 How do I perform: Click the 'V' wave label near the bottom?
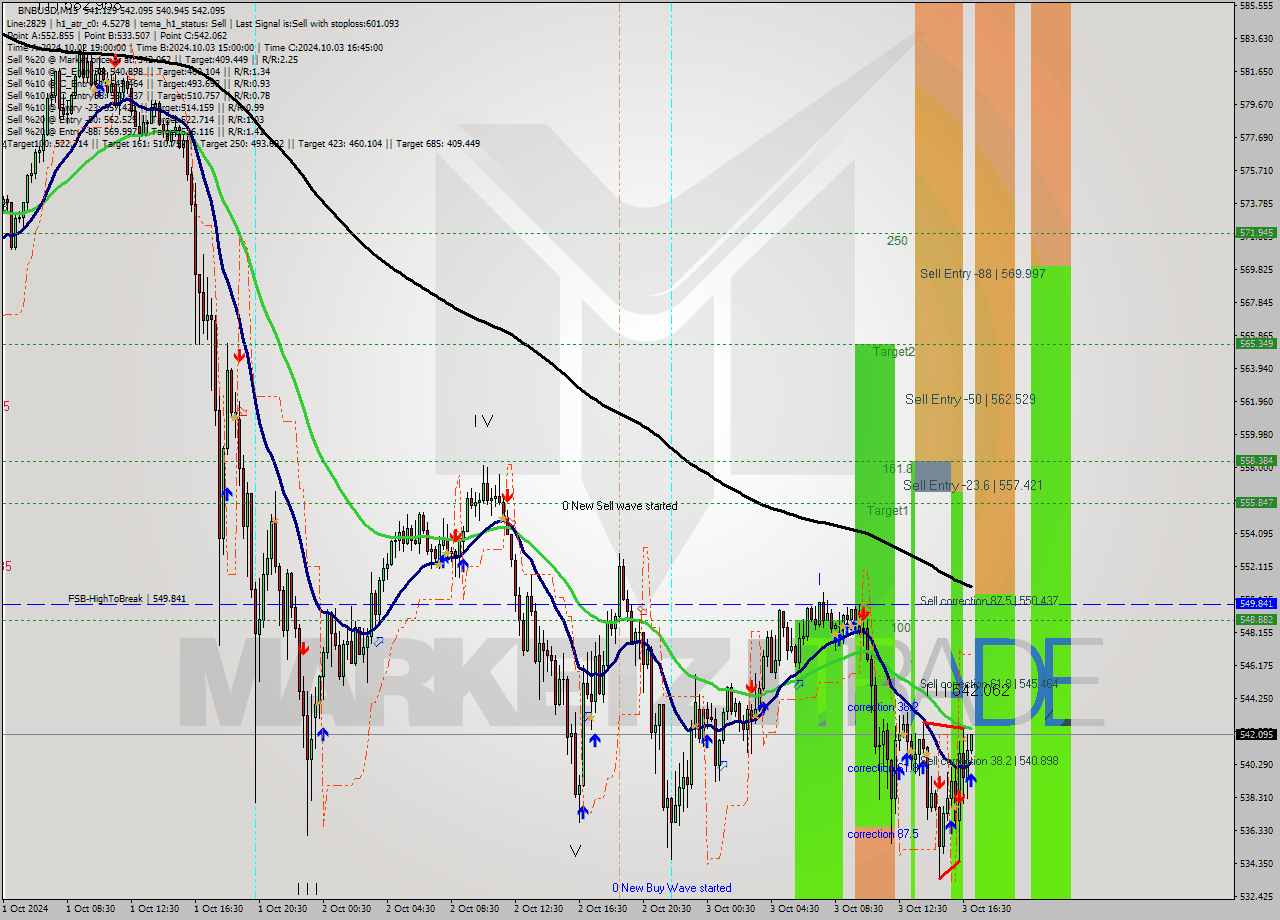pyautogui.click(x=575, y=851)
